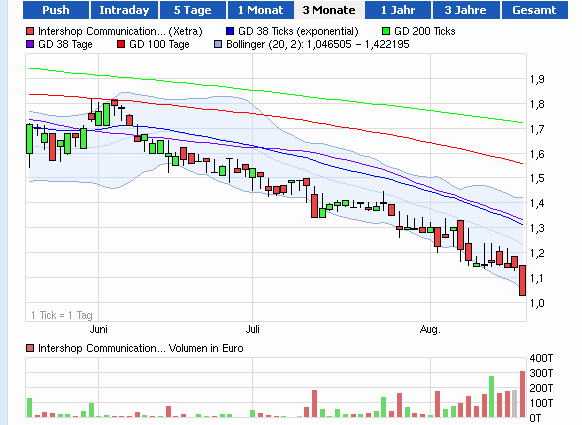Click the purple GD 38 Tage legend swatch

click(30, 44)
